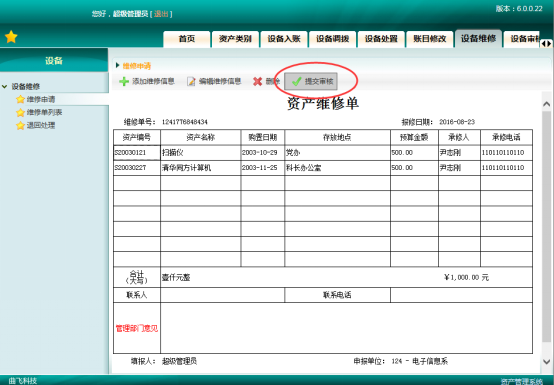Click purchase date 2003-11-25 cell
This screenshot has height=385, width=554.
(263, 168)
